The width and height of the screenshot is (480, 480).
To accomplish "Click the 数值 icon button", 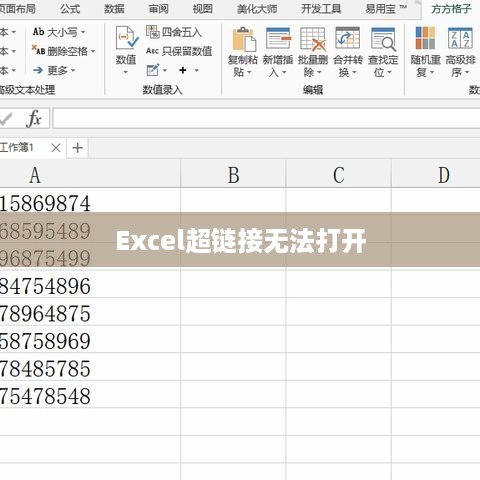I will tap(126, 38).
